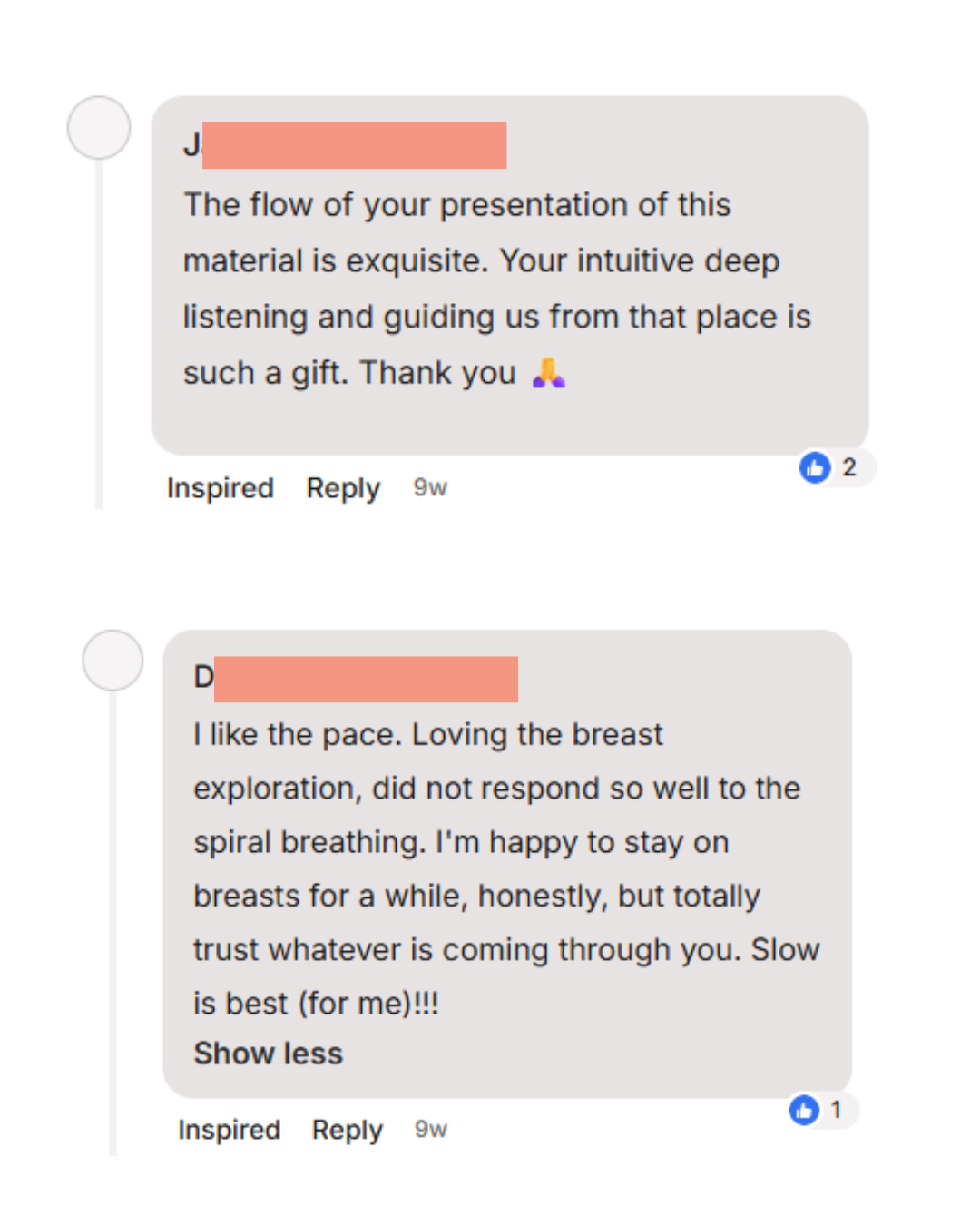Click the blue like icon beside count 2
This screenshot has height=1225, width=980.
point(814,467)
